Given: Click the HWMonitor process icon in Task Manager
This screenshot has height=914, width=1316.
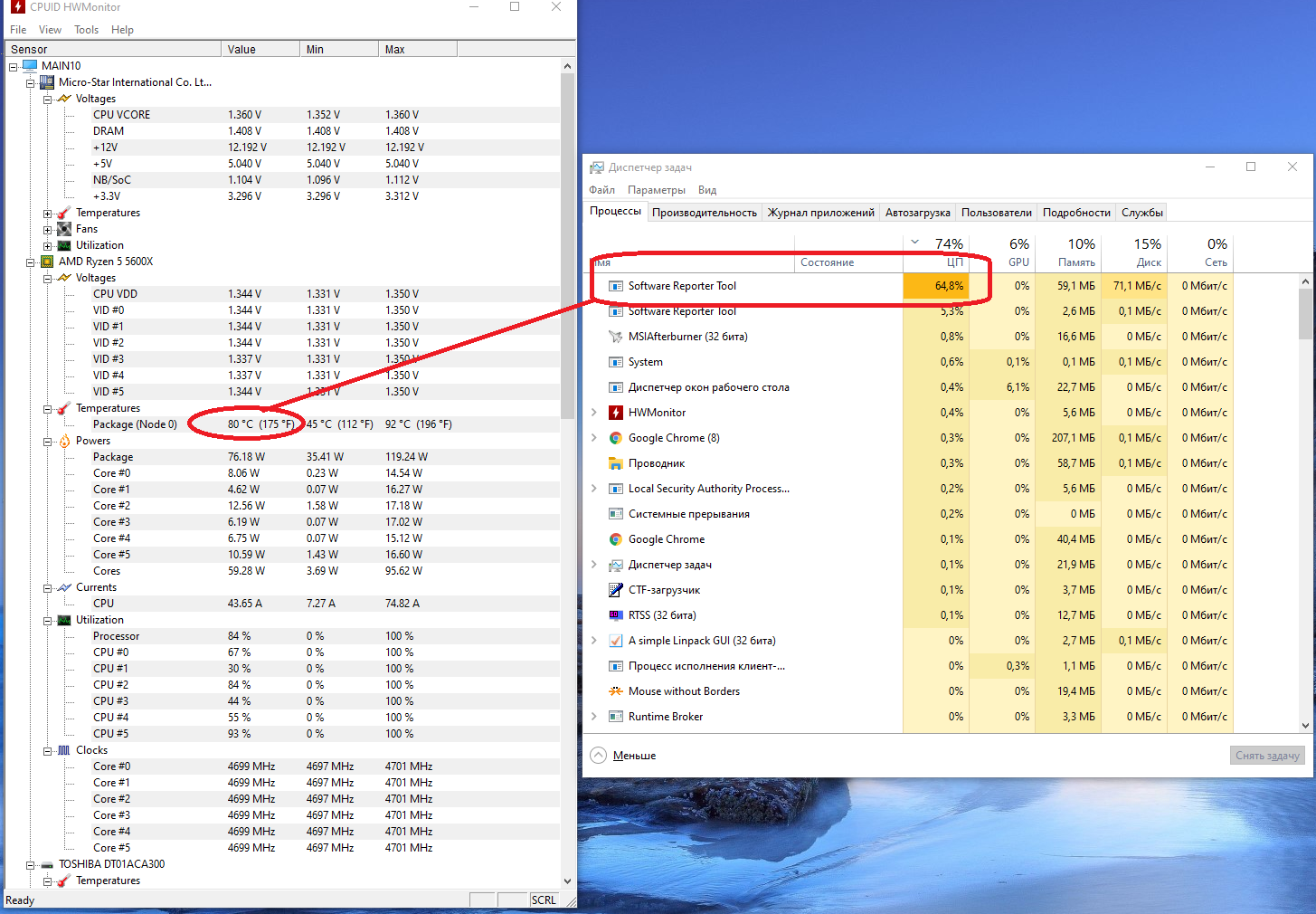Looking at the screenshot, I should (x=616, y=413).
